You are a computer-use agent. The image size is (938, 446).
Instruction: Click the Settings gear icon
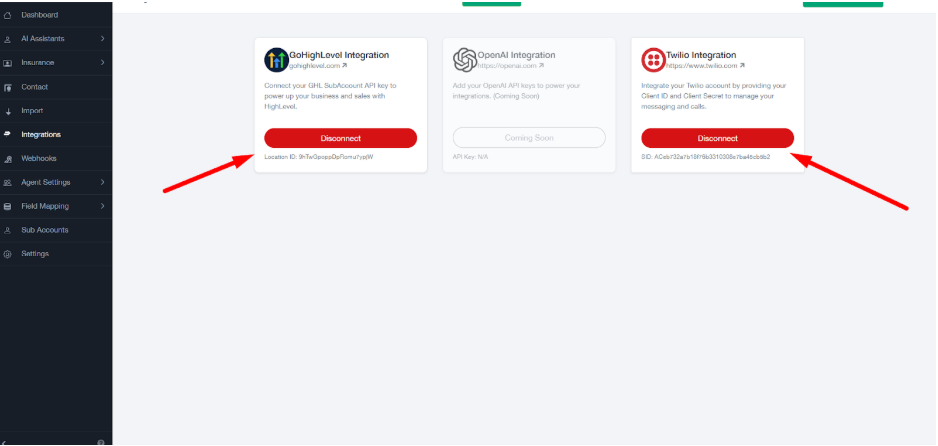[x=8, y=254]
